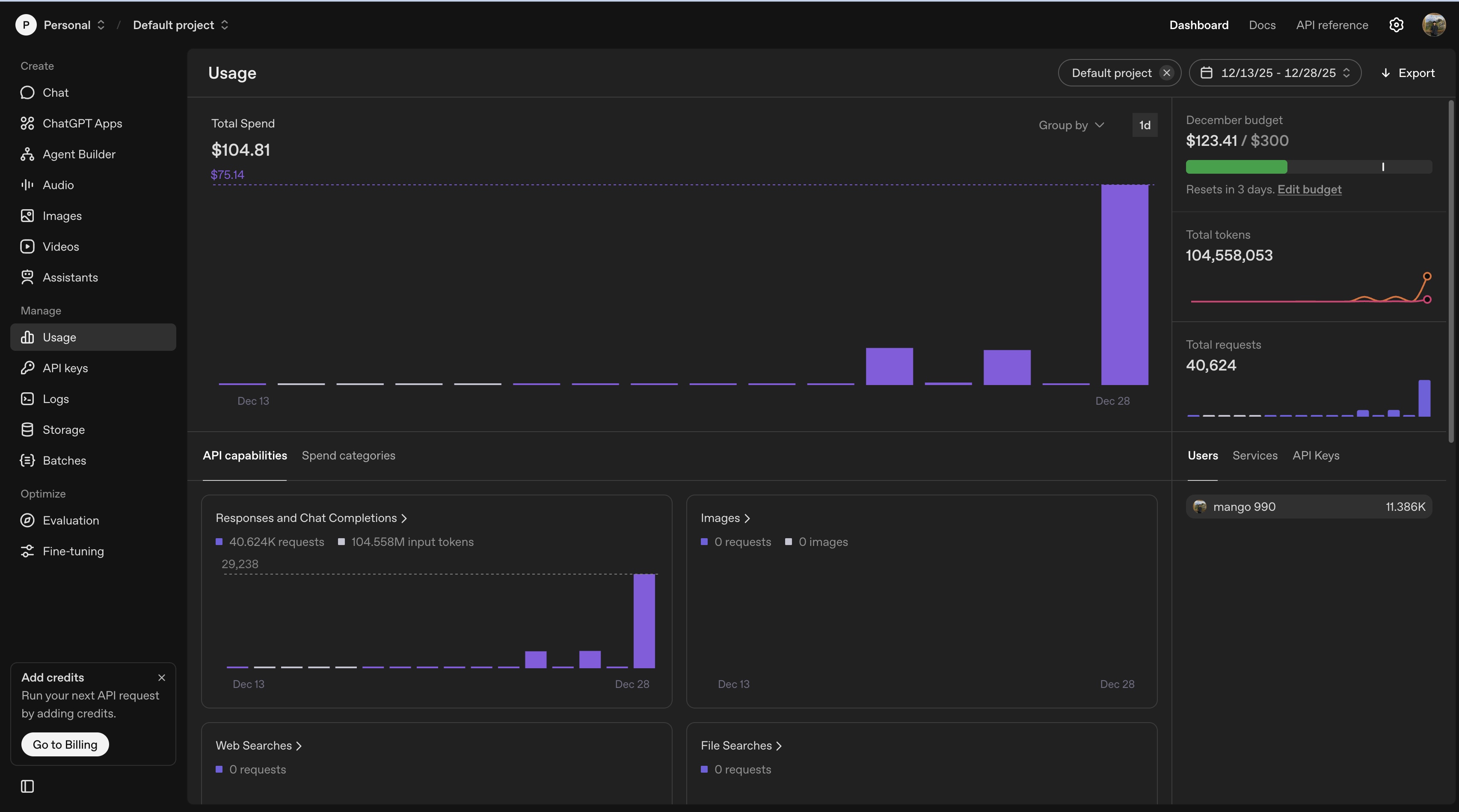Expand the Personal organization switcher

74,25
